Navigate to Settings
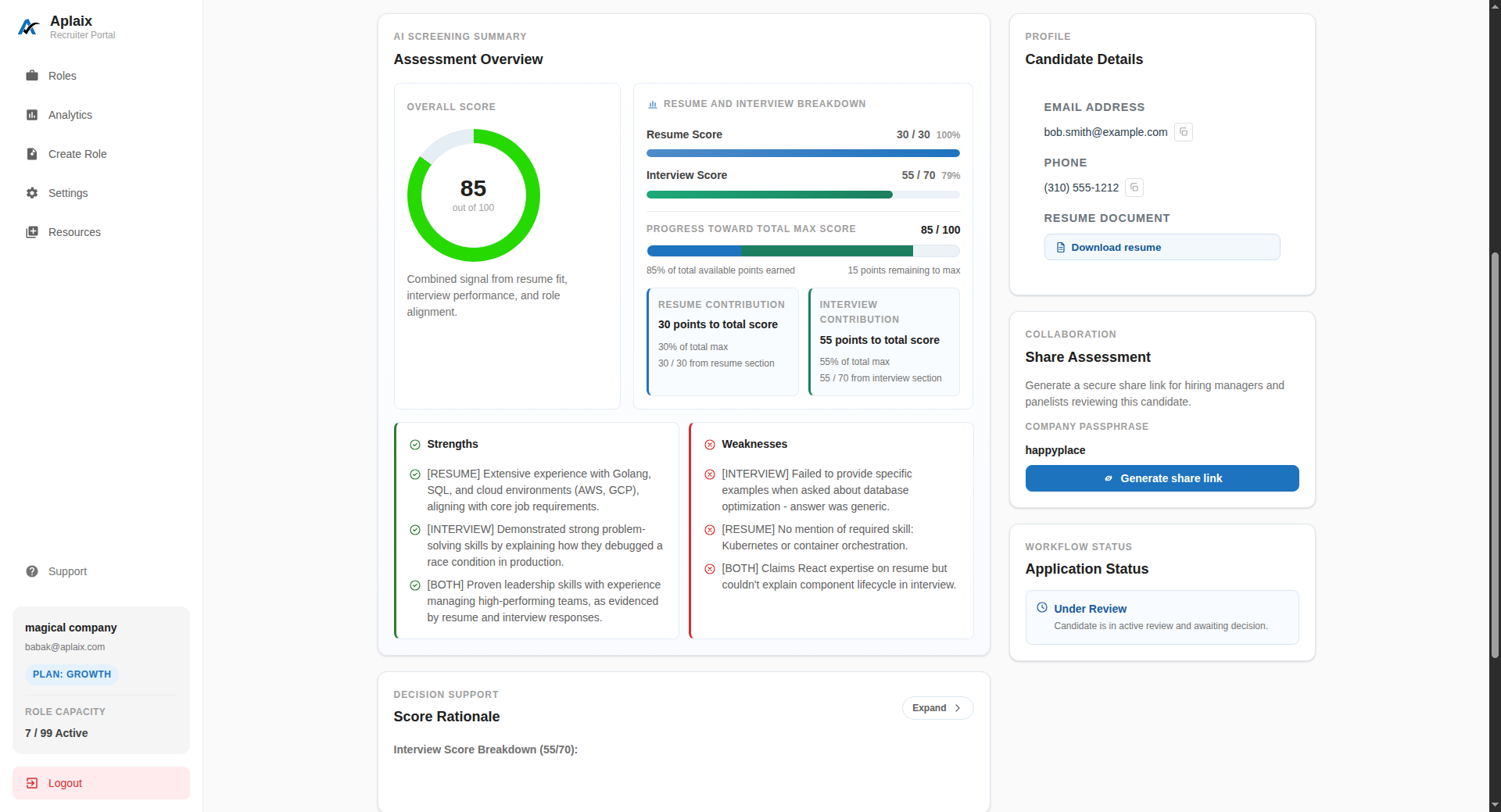 [x=101, y=193]
